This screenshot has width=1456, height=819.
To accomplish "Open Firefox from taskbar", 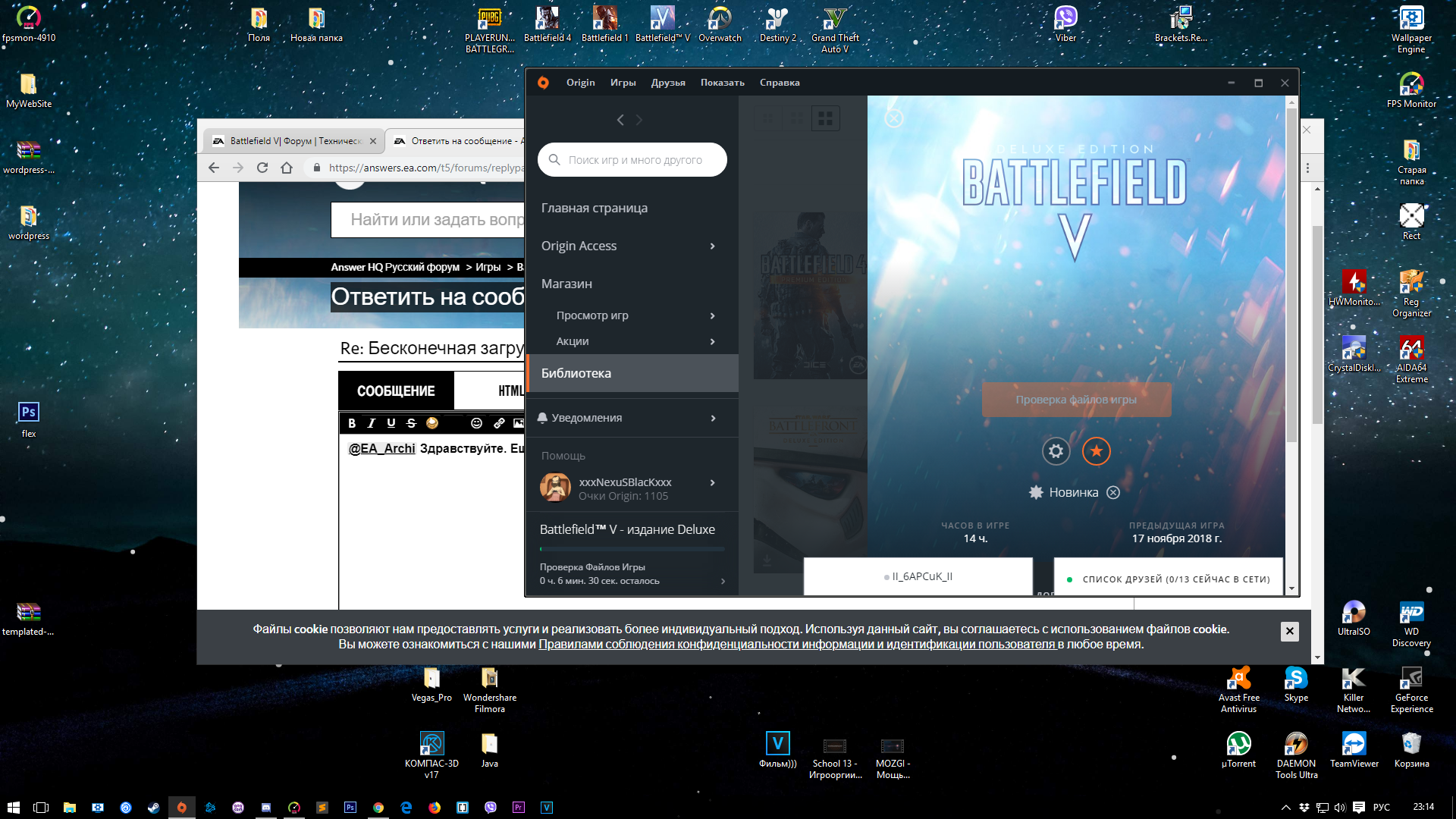I will tap(434, 808).
